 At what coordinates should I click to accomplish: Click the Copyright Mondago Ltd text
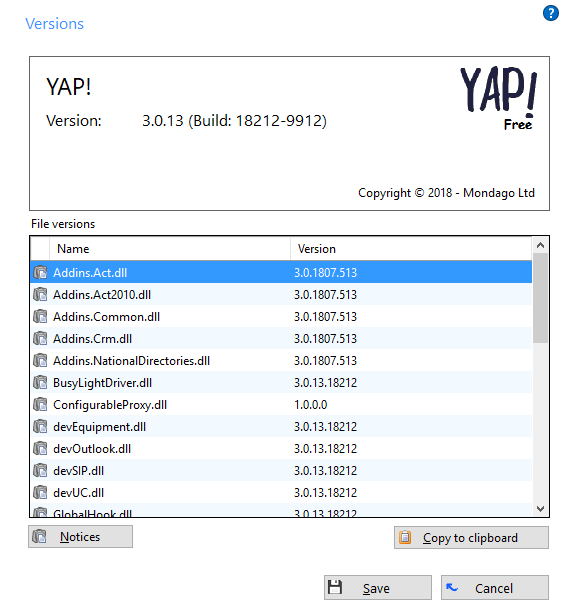446,193
